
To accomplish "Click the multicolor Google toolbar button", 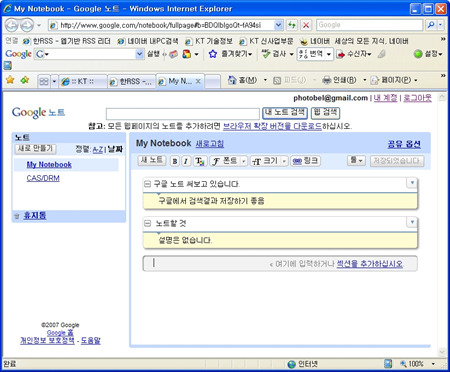I will pyautogui.click(x=186, y=54).
